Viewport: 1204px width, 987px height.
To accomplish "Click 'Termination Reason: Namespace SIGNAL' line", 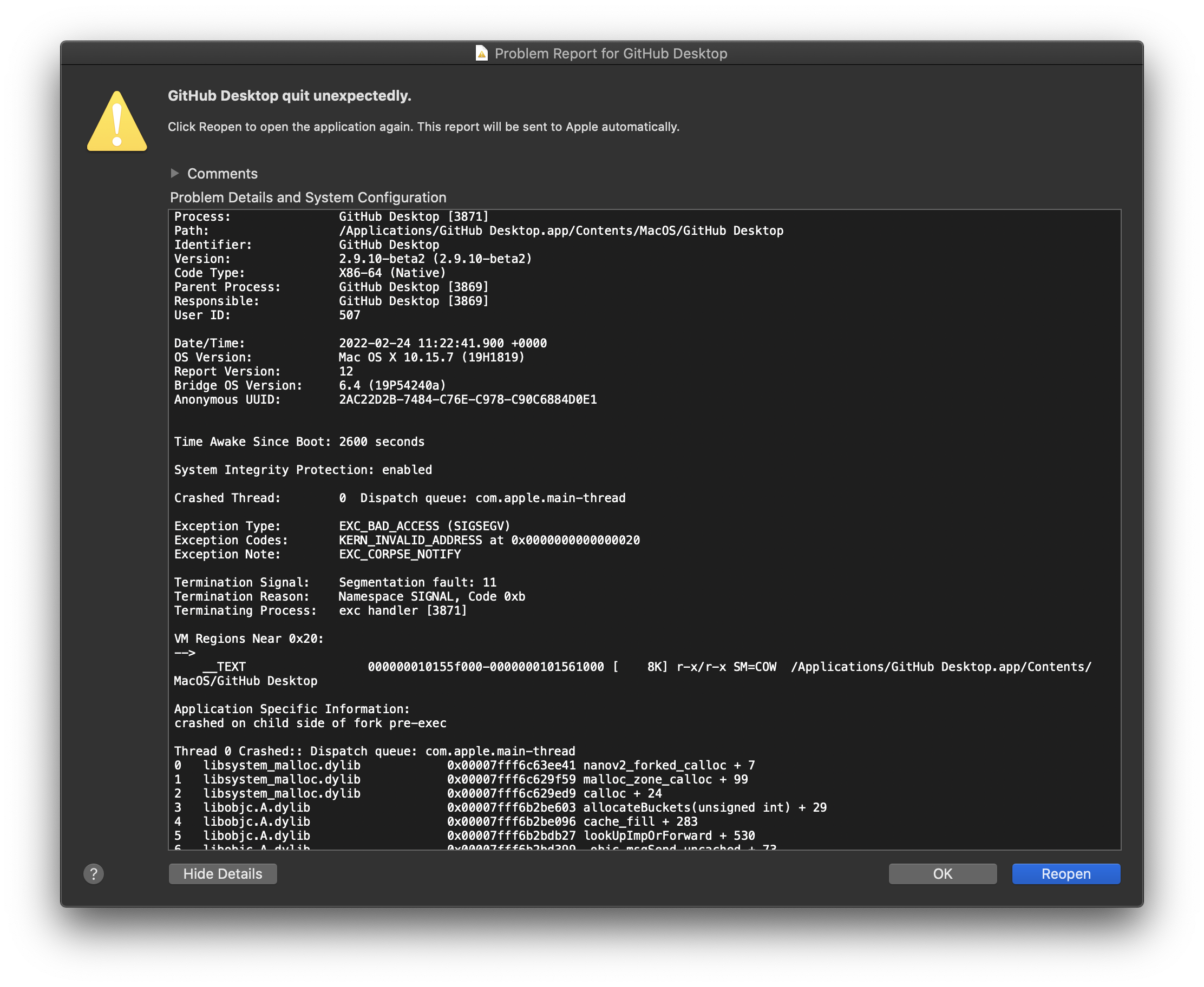I will tap(349, 596).
